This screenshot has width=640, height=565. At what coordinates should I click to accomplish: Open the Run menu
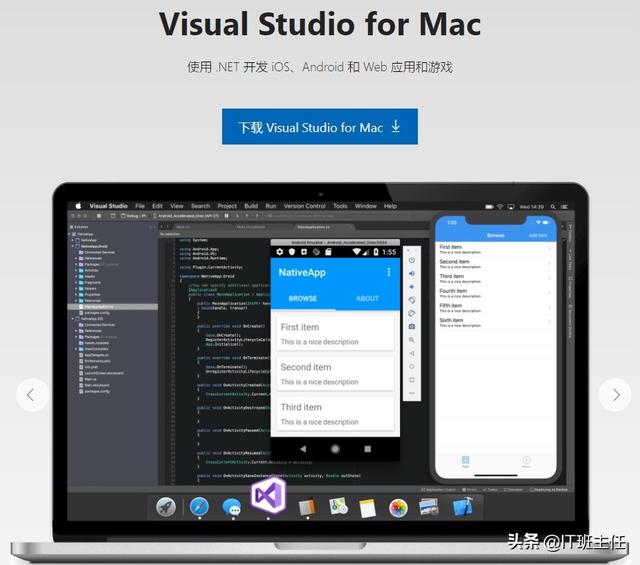pos(271,206)
